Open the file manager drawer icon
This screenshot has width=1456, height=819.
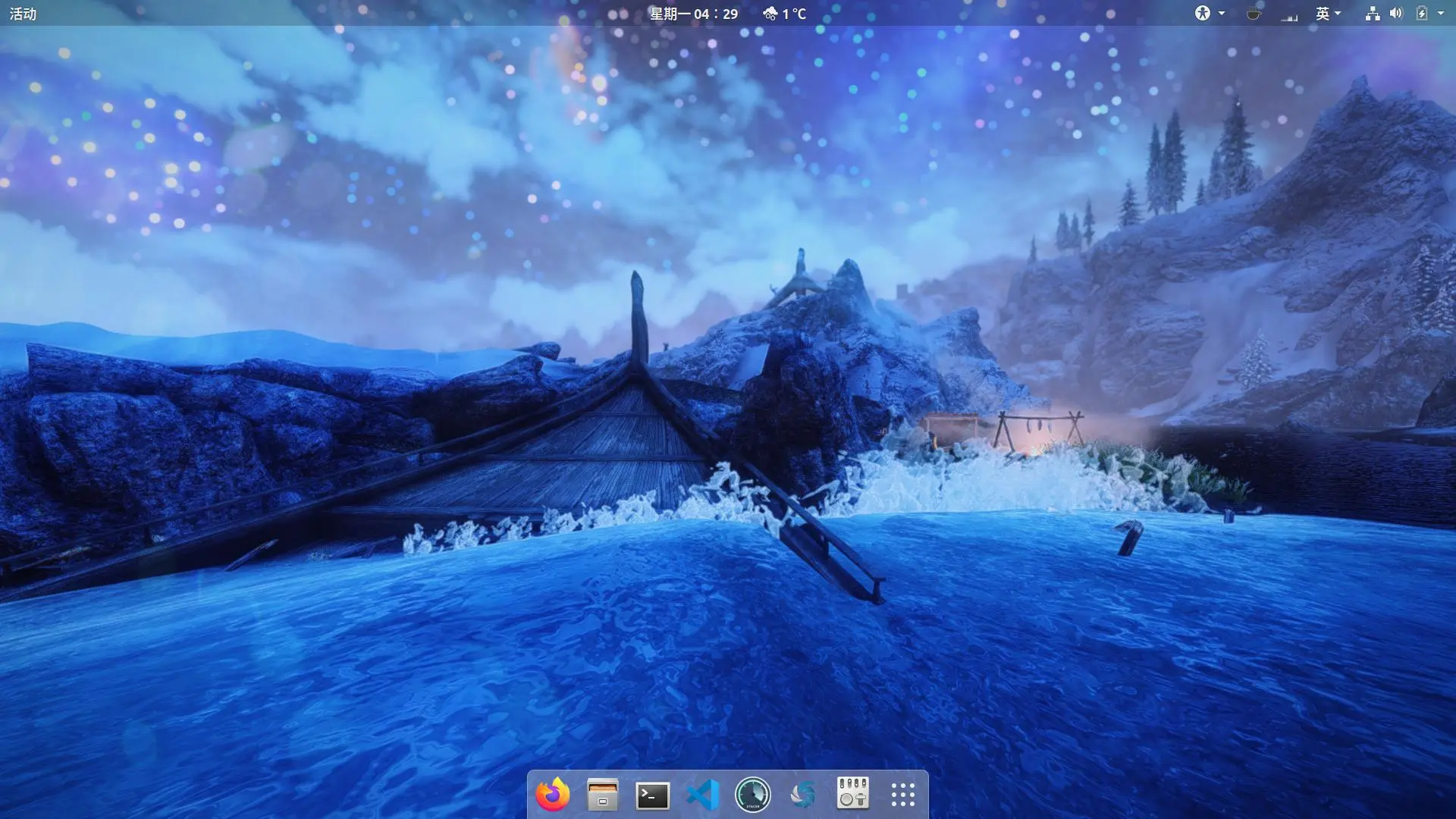pos(602,795)
